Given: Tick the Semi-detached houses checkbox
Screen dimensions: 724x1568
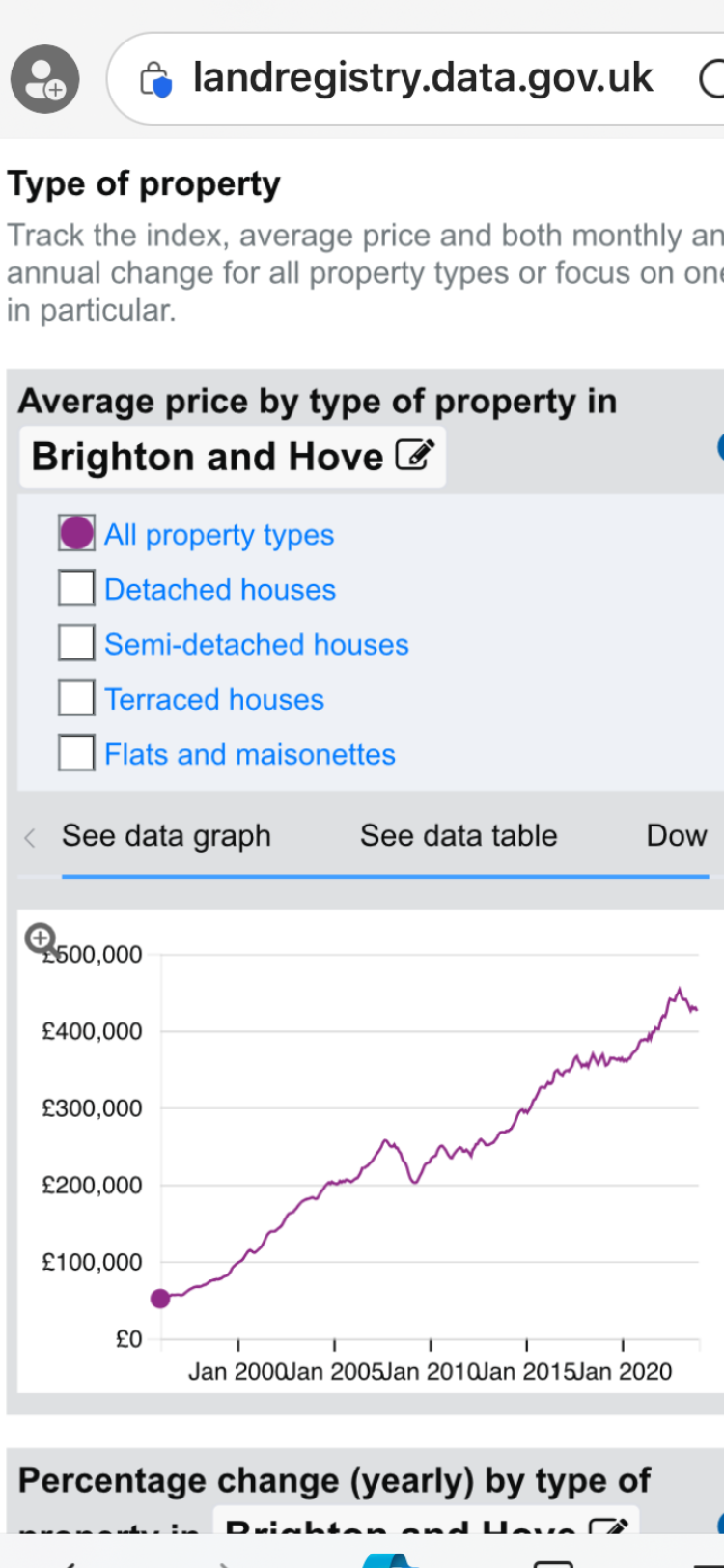Looking at the screenshot, I should (x=76, y=642).
